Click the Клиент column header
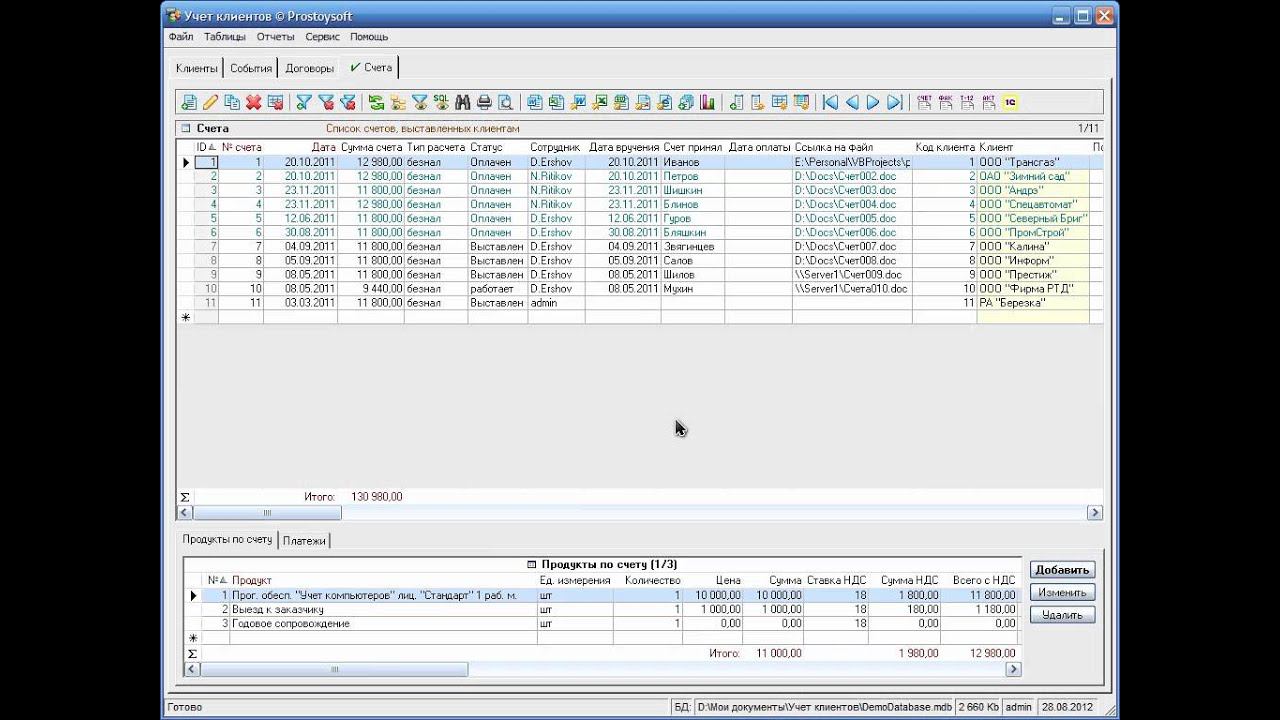This screenshot has width=1280, height=720. tap(1033, 147)
